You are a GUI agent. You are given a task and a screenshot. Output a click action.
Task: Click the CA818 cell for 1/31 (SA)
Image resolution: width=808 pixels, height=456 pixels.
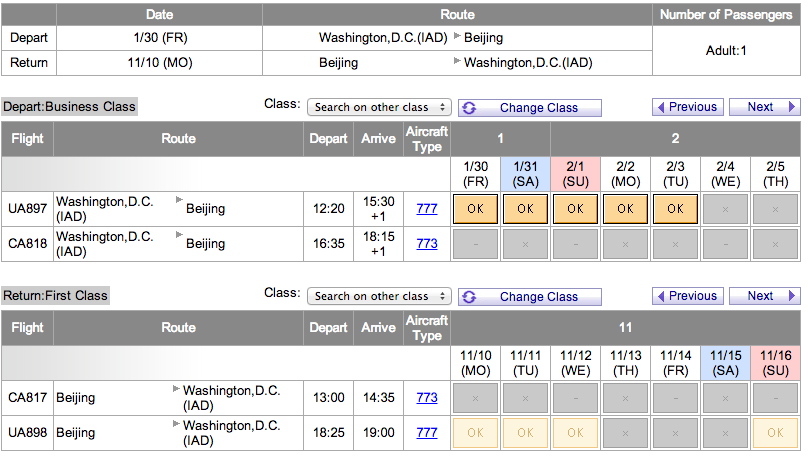[526, 244]
